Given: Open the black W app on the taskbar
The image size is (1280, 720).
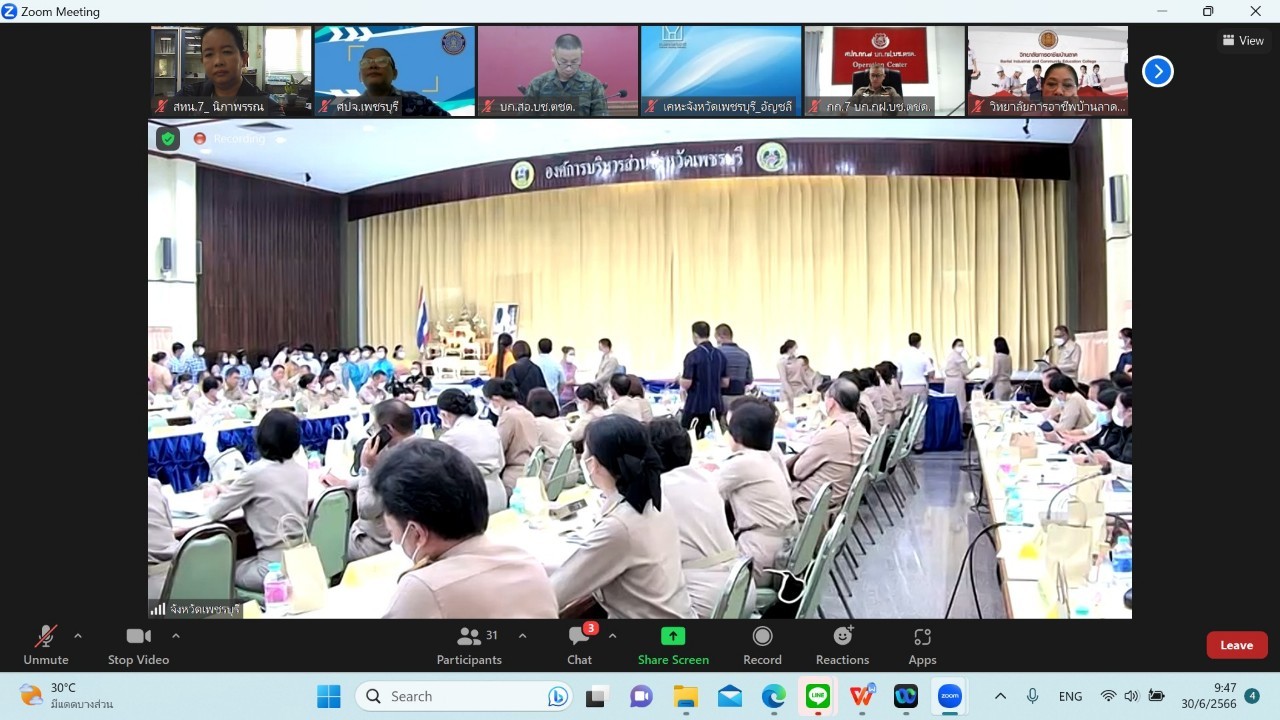Looking at the screenshot, I should [906, 696].
